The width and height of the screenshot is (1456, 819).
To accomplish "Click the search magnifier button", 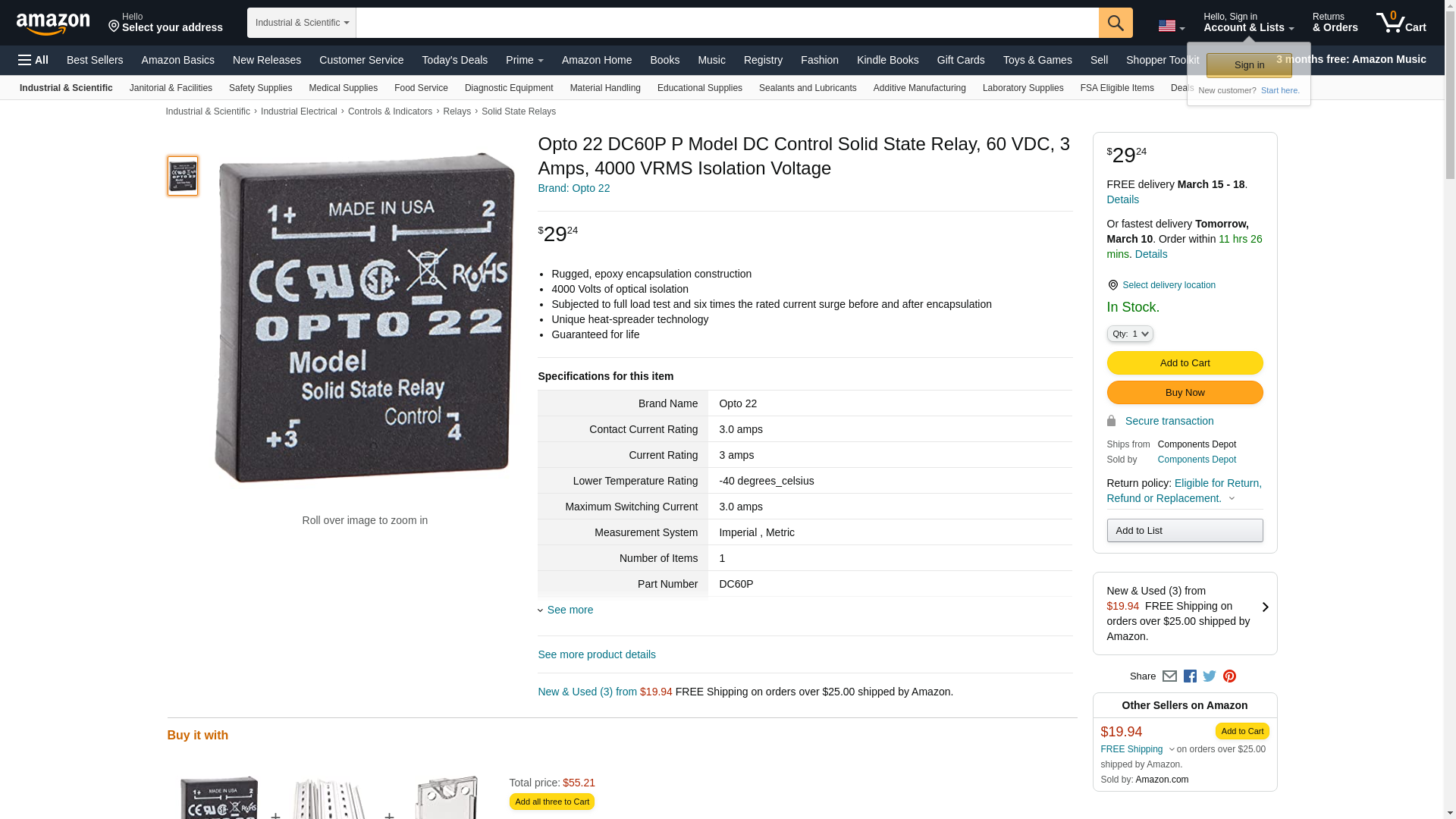I will [1116, 23].
